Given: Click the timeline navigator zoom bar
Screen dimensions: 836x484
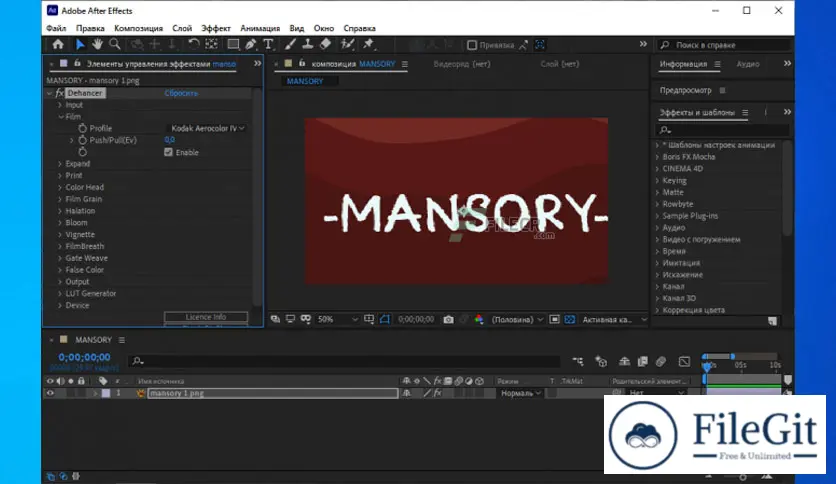Looking at the screenshot, I should [x=719, y=356].
